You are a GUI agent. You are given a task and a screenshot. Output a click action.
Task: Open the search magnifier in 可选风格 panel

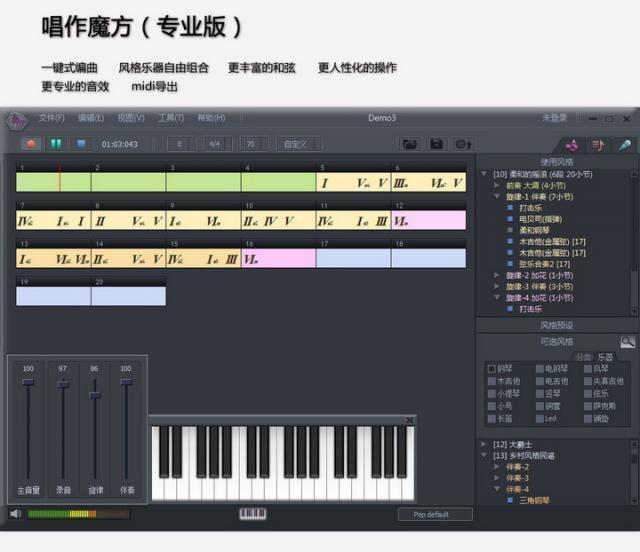627,342
